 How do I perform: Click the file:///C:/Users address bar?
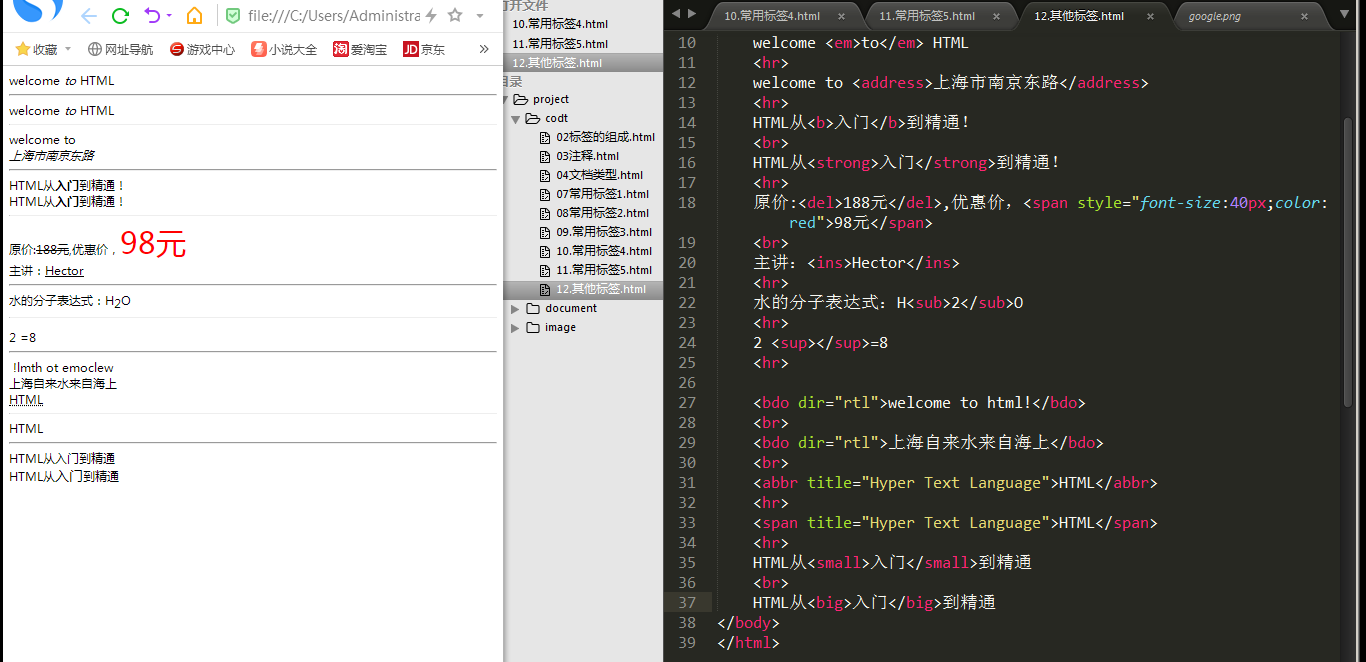pos(333,16)
